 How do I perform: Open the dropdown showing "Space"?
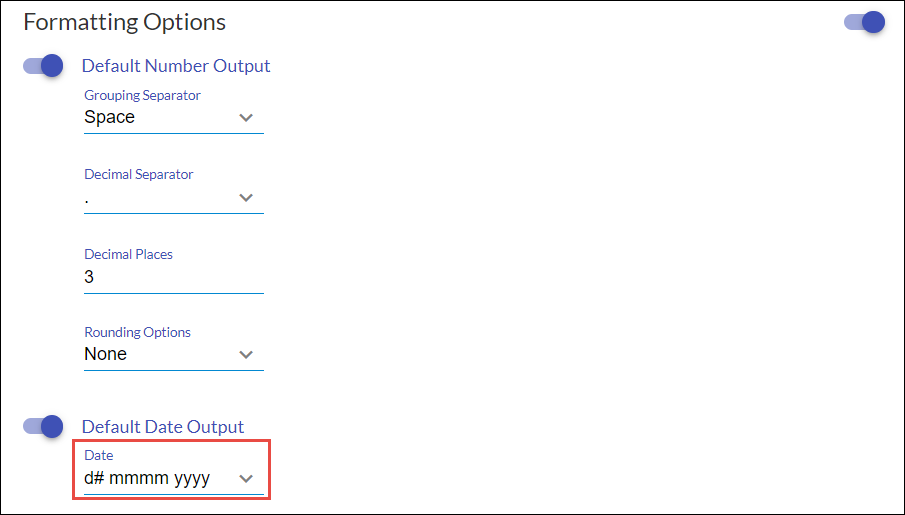pos(160,118)
